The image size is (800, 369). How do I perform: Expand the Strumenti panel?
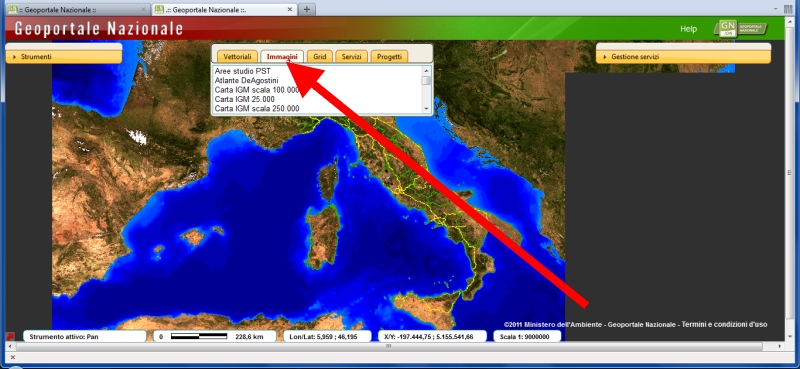pos(64,57)
